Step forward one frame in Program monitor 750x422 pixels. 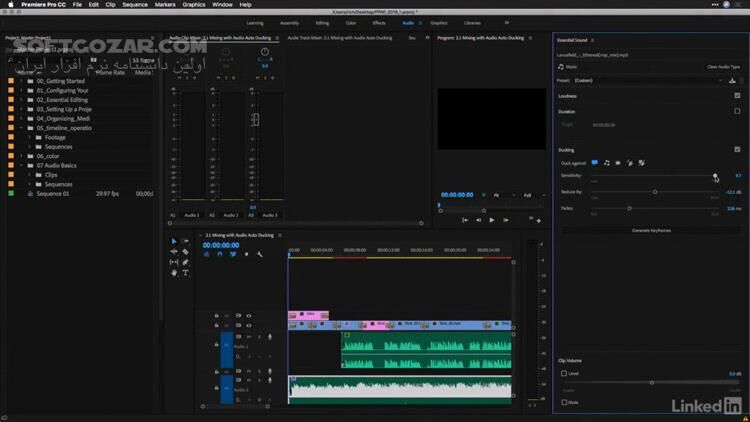coord(506,220)
